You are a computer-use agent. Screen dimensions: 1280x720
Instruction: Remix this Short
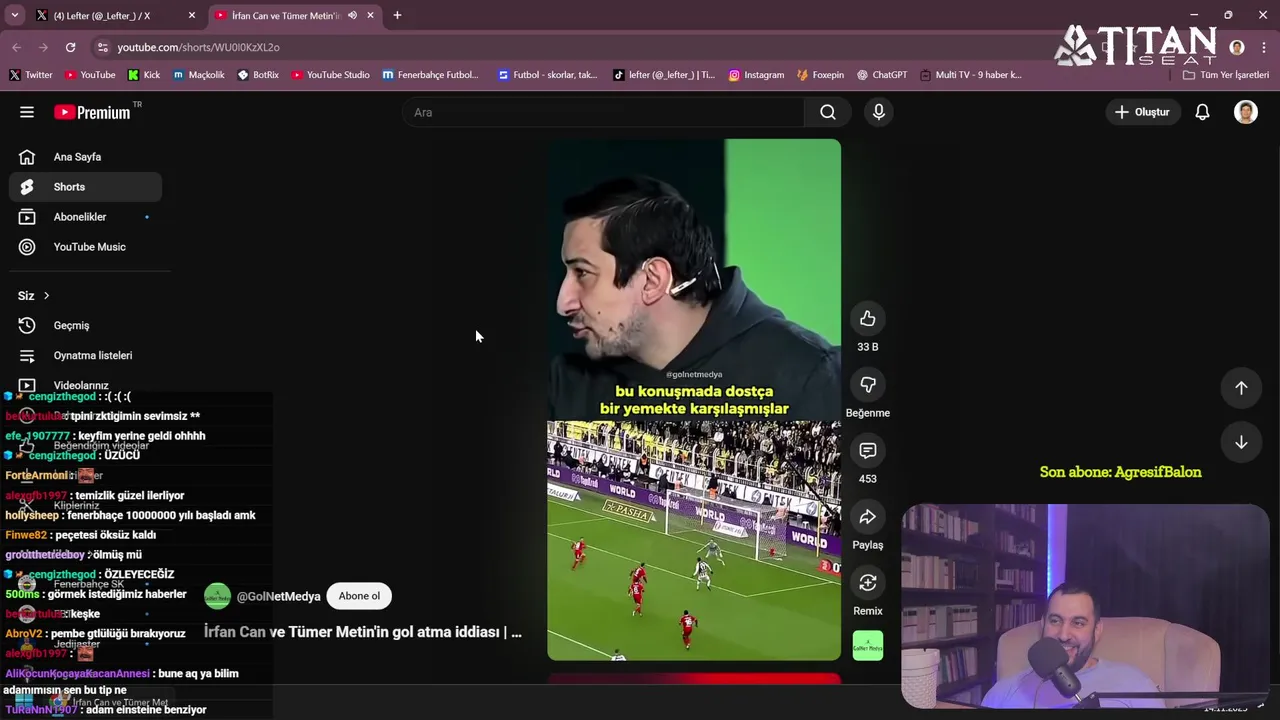tap(868, 583)
